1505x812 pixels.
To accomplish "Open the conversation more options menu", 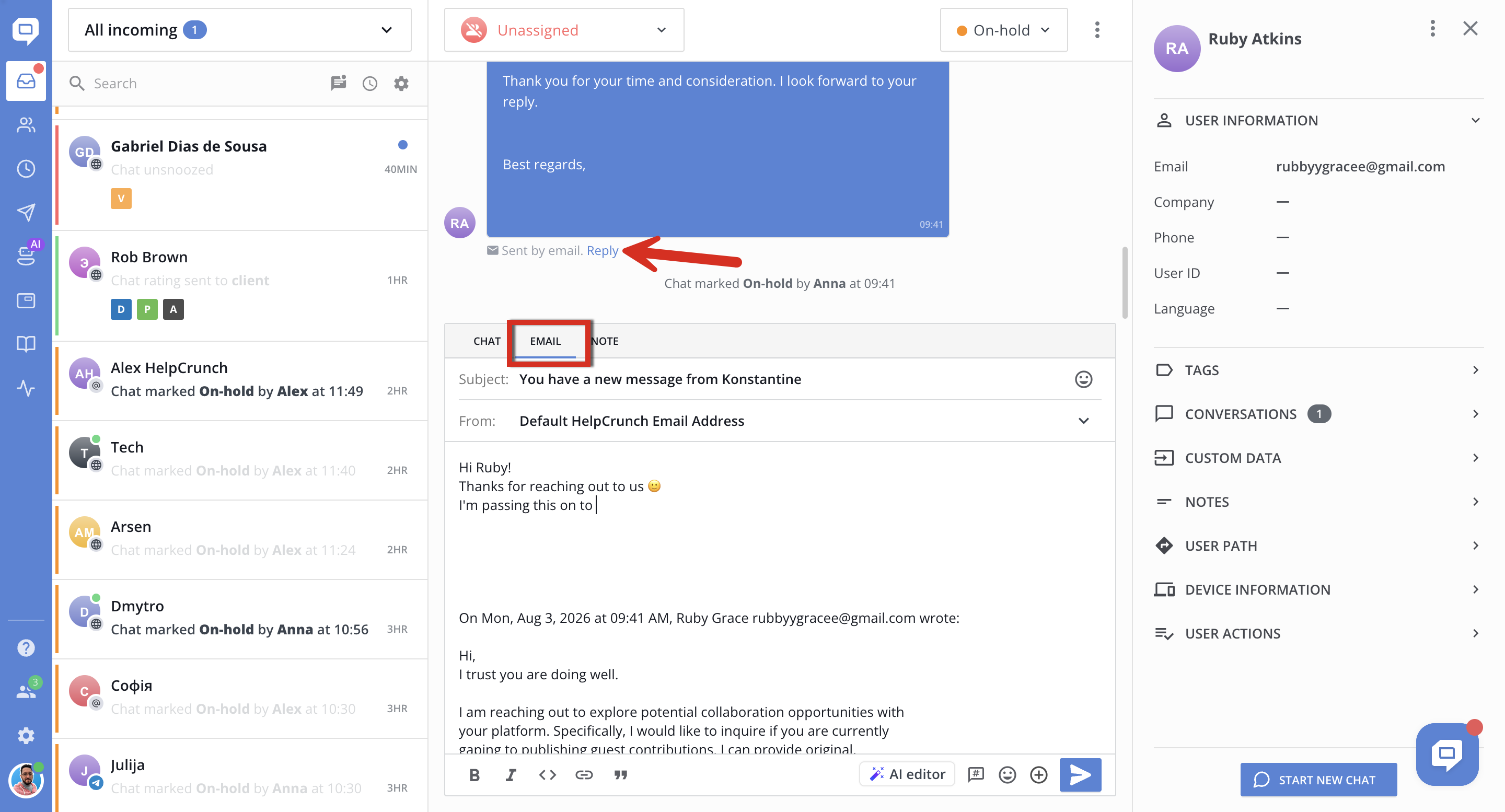I will (1097, 30).
